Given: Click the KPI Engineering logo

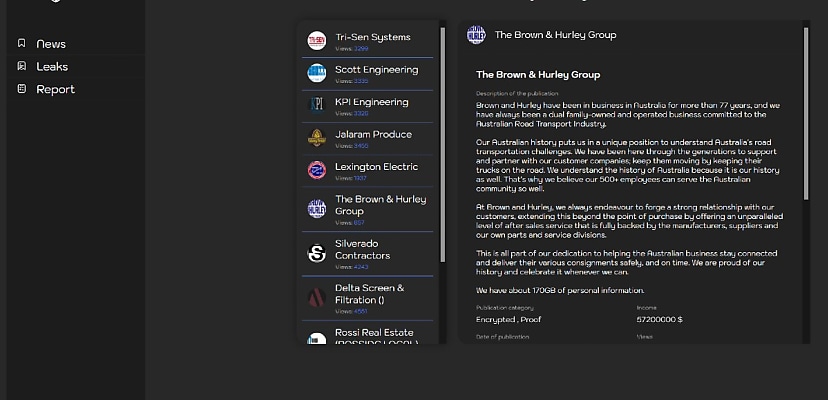Looking at the screenshot, I should point(317,105).
